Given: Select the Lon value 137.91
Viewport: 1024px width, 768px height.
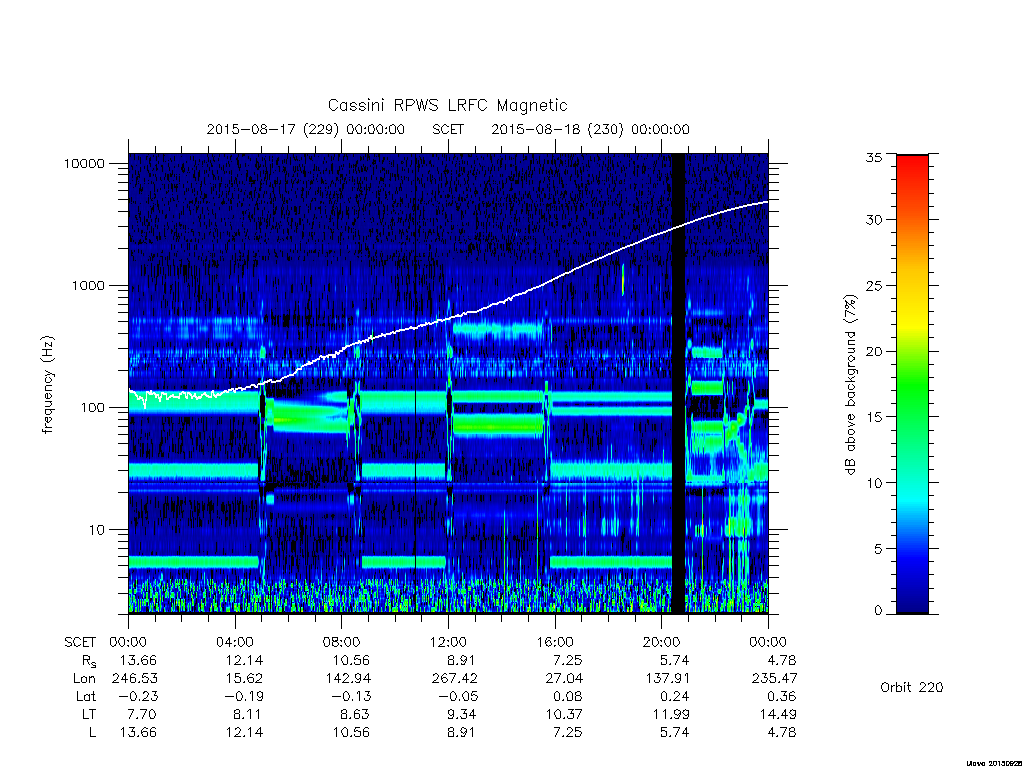Looking at the screenshot, I should (667, 679).
